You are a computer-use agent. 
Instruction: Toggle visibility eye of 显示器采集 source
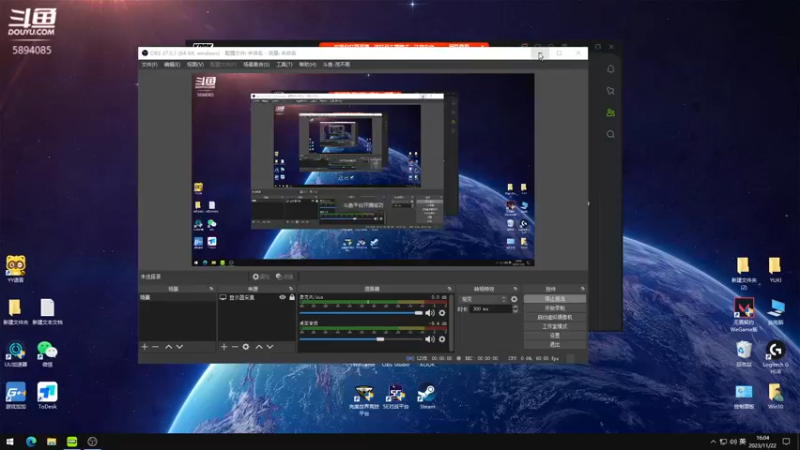(282, 297)
